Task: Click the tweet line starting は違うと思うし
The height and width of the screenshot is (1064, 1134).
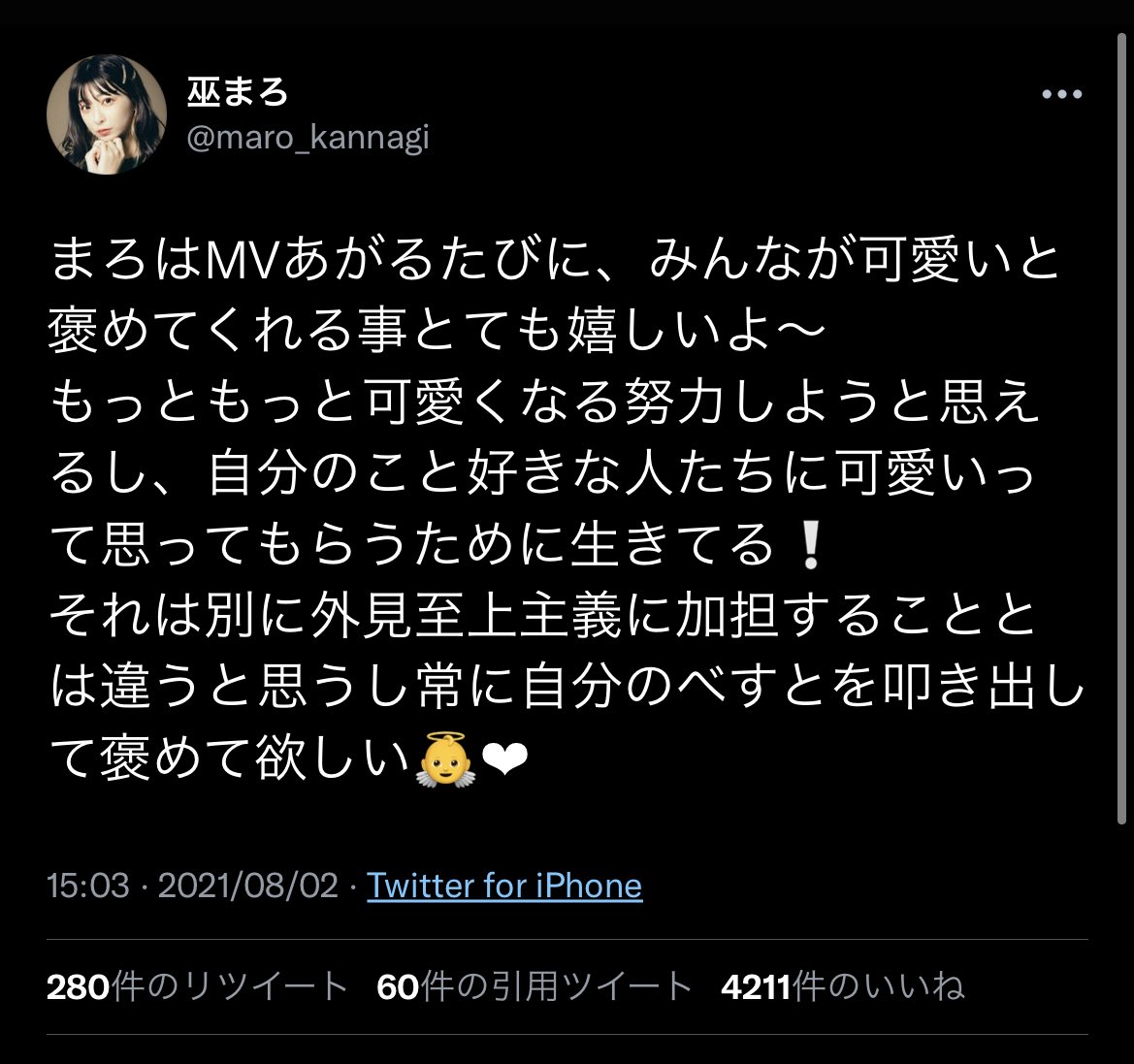Action: 567,687
